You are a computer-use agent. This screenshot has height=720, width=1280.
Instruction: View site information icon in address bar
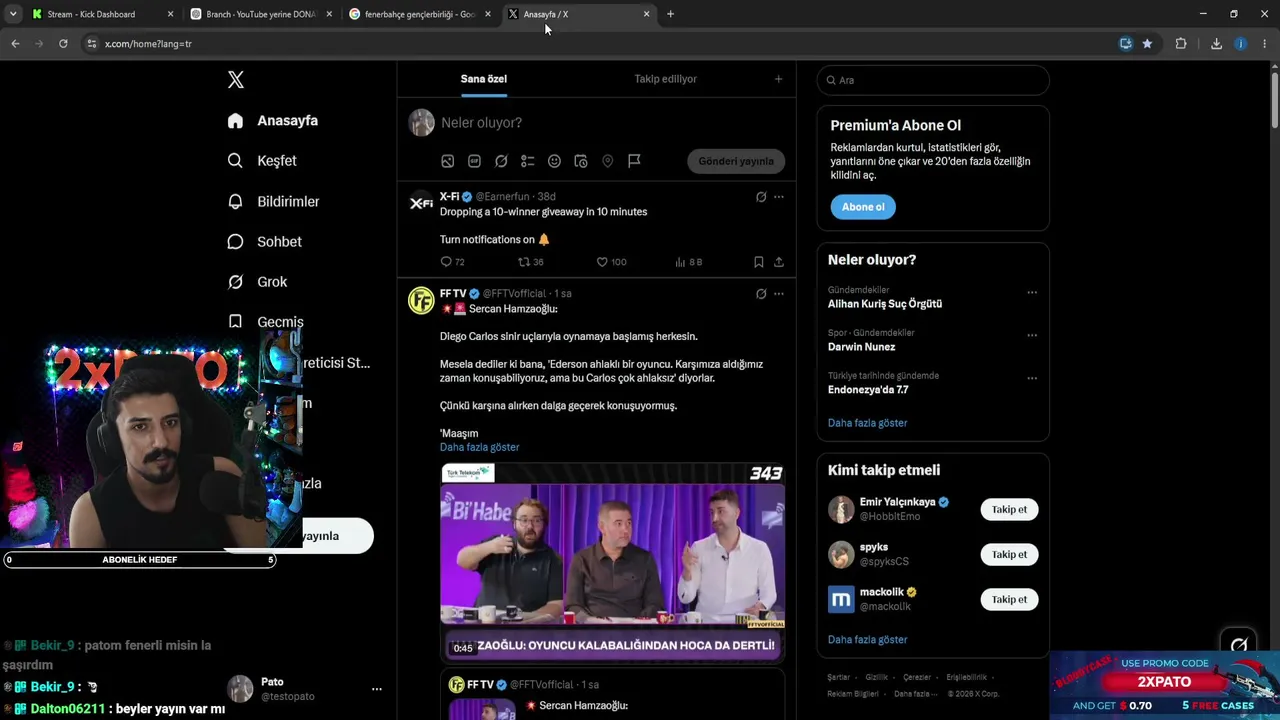91,44
